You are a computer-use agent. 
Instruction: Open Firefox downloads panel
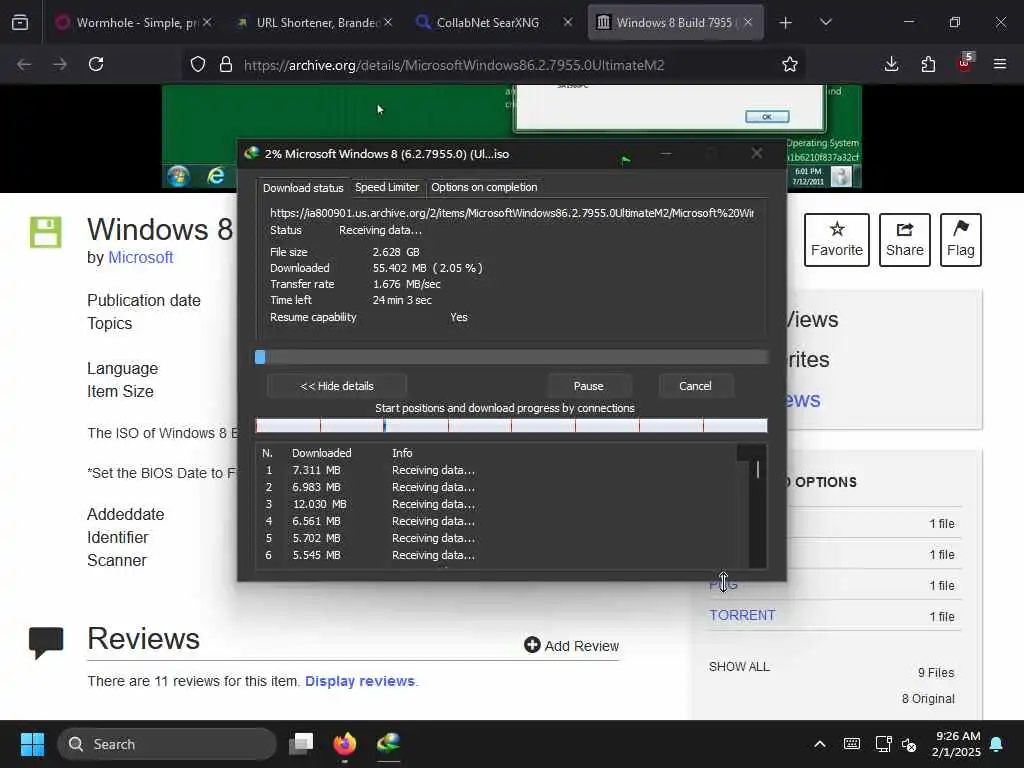[891, 64]
